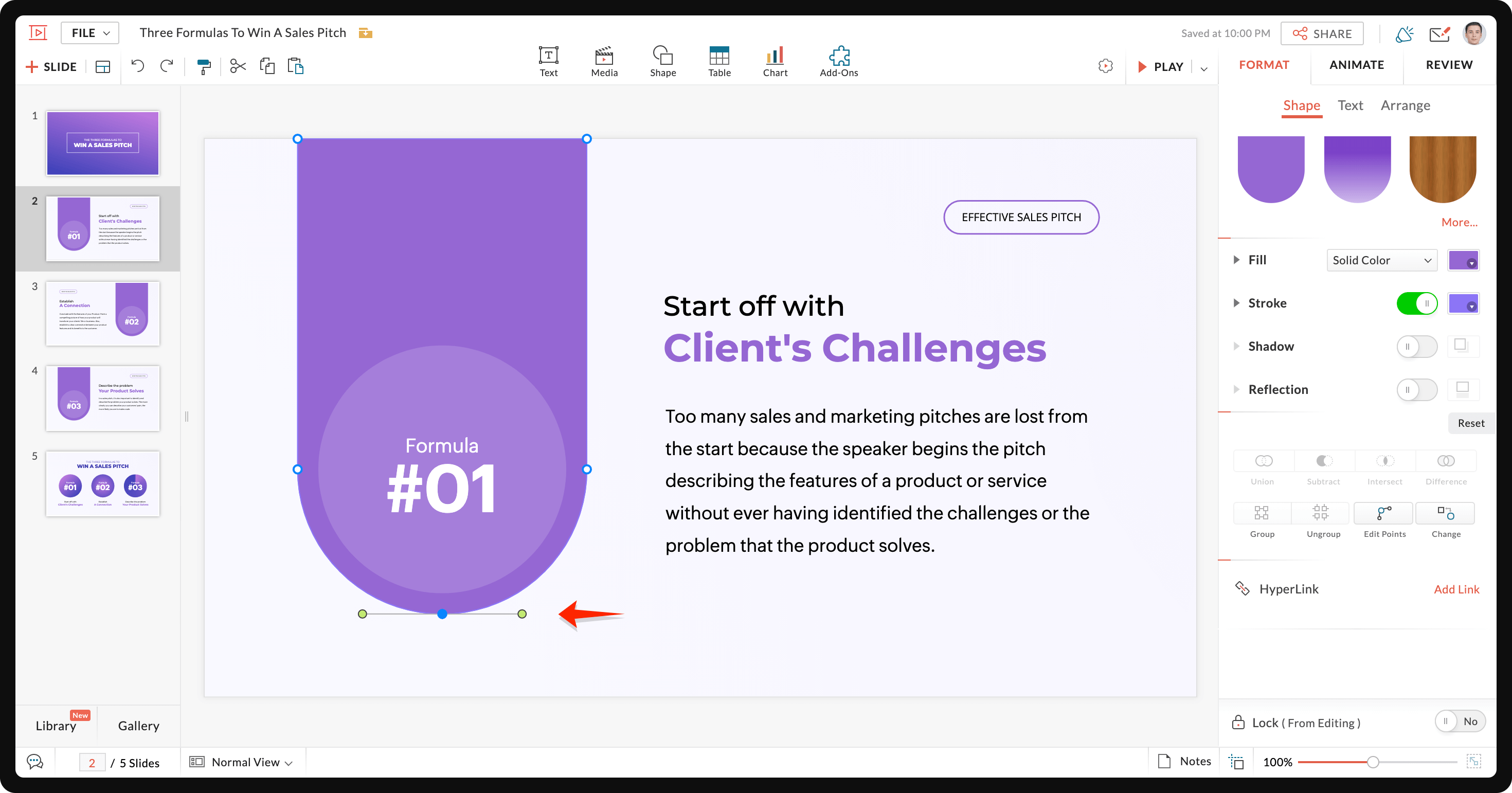Click the solid color fill swatch
The width and height of the screenshot is (1512, 793).
click(x=1464, y=260)
